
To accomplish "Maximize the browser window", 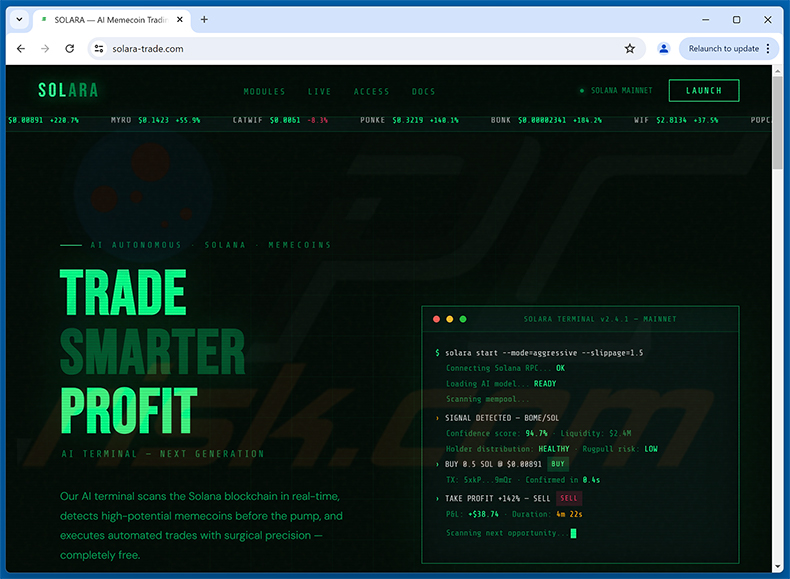I will (737, 20).
